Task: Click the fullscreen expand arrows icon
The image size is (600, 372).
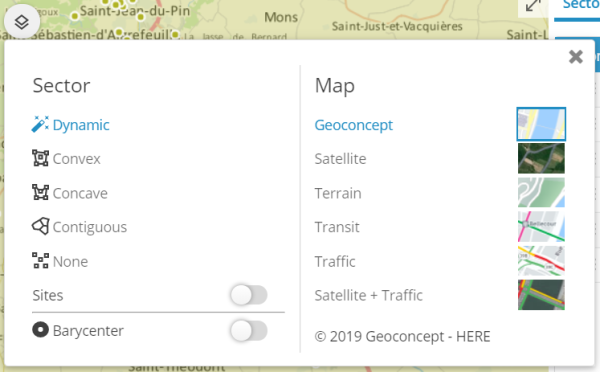Action: click(533, 5)
